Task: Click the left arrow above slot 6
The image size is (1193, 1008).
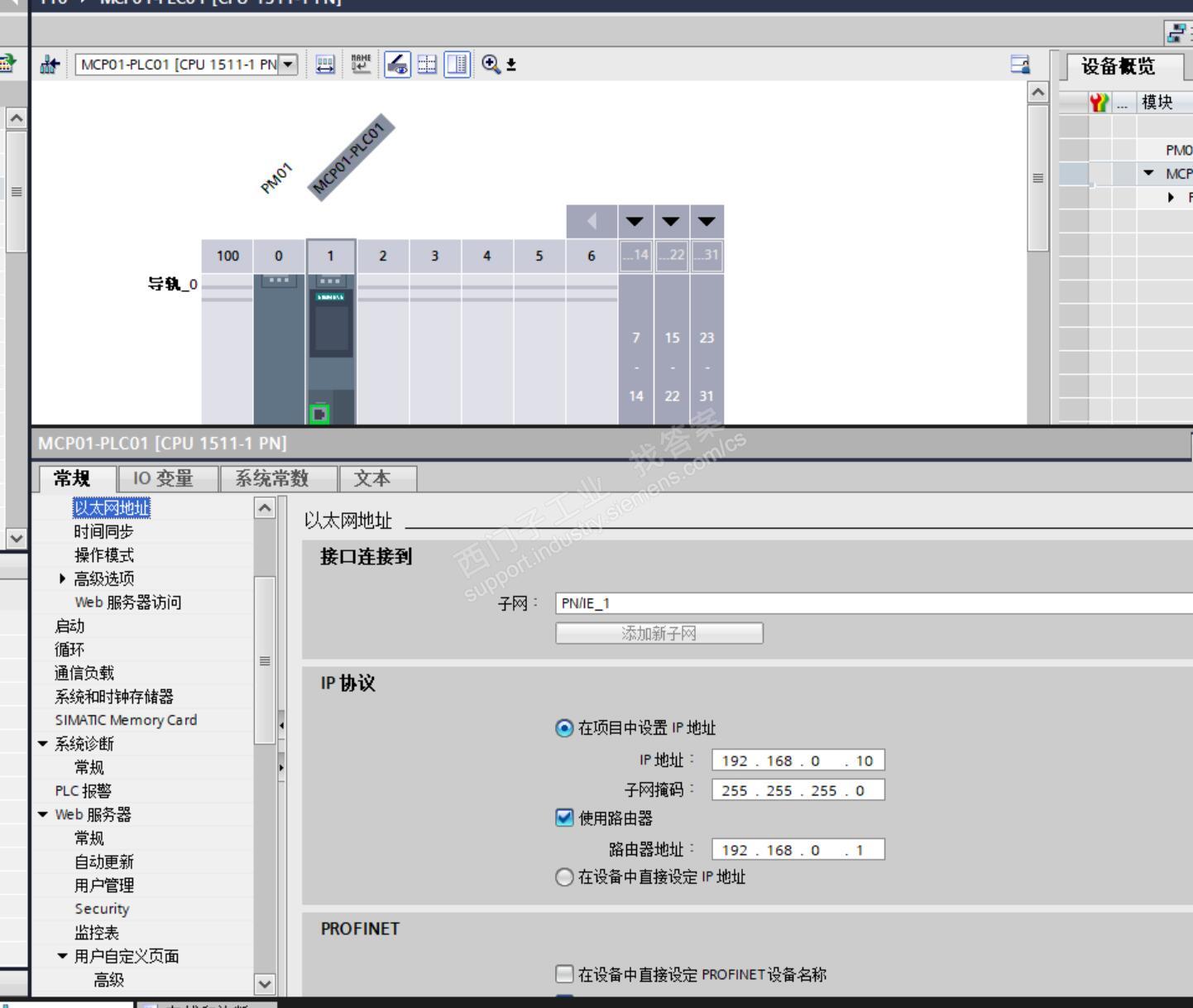Action: (x=592, y=222)
